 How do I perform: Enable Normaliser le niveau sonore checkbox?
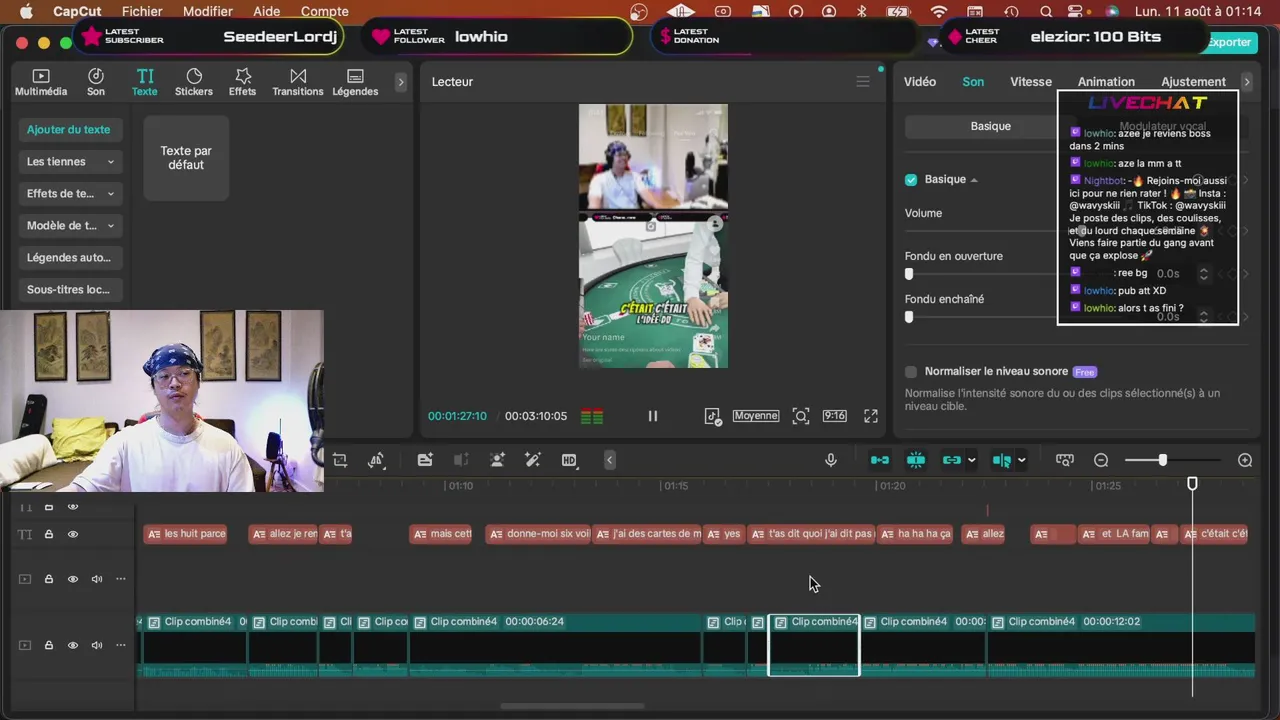(x=911, y=372)
